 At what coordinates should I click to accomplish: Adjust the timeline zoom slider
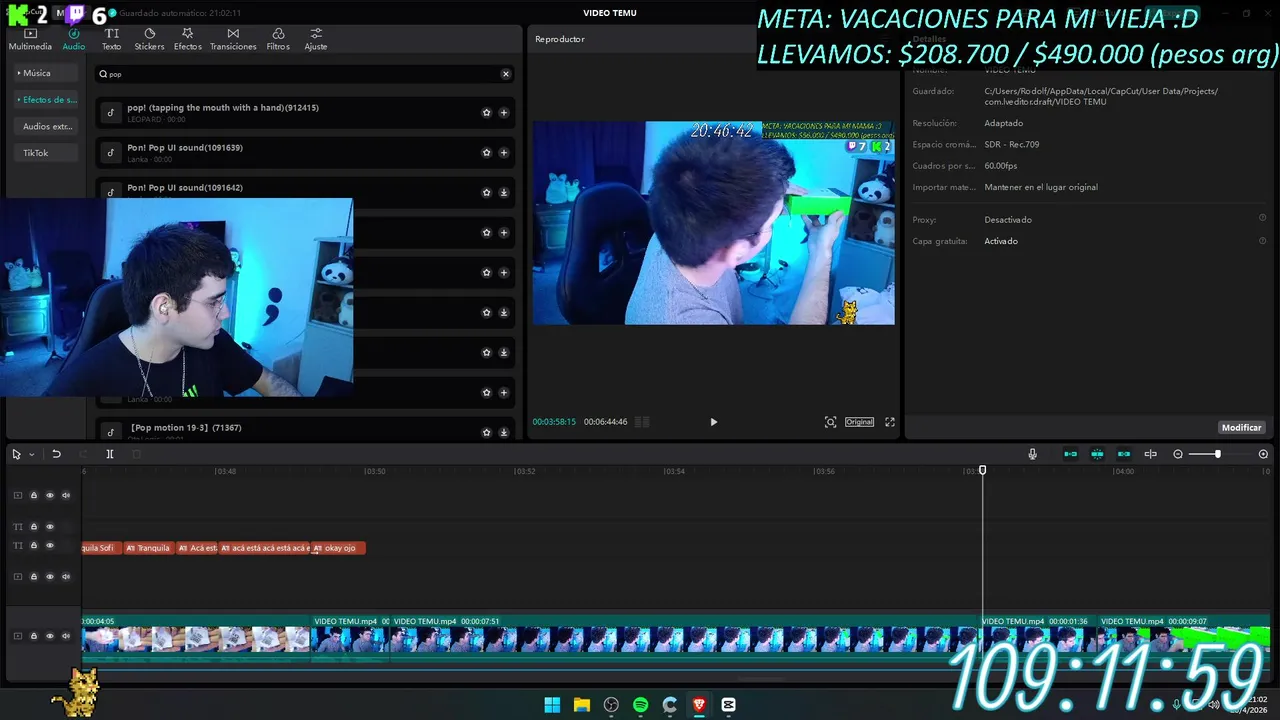1217,454
